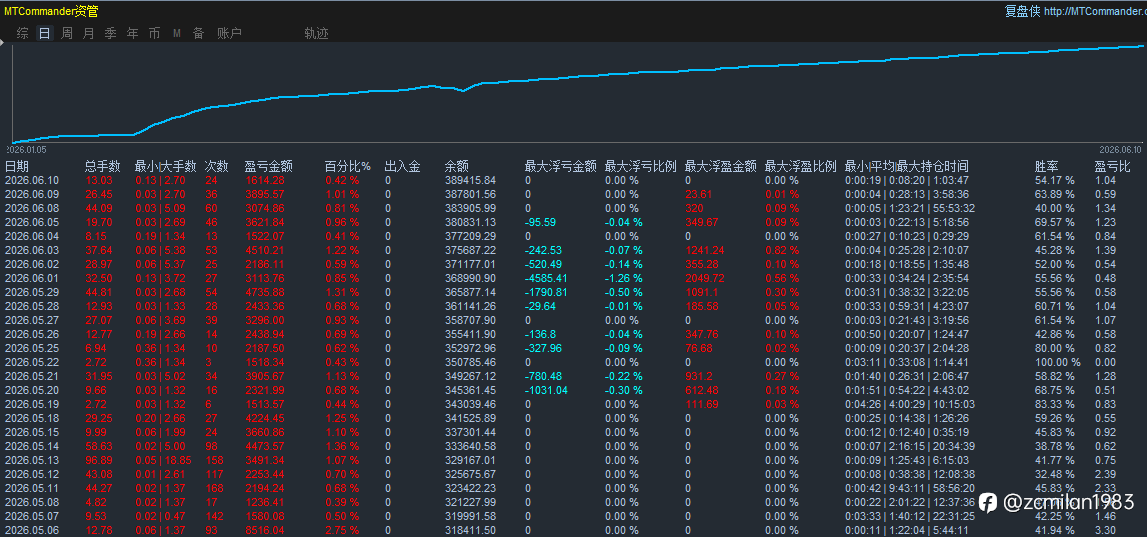
Task: Click the 胜率 column header
Action: 1047,166
